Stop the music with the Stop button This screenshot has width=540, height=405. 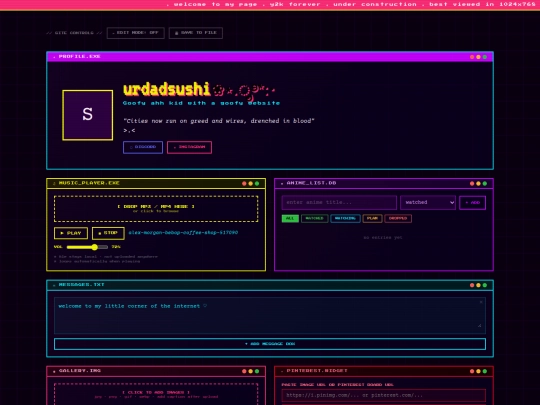point(108,233)
